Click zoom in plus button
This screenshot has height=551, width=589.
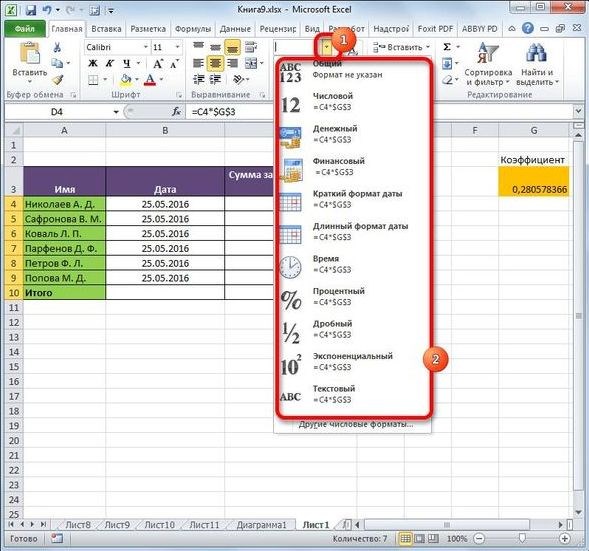point(565,539)
